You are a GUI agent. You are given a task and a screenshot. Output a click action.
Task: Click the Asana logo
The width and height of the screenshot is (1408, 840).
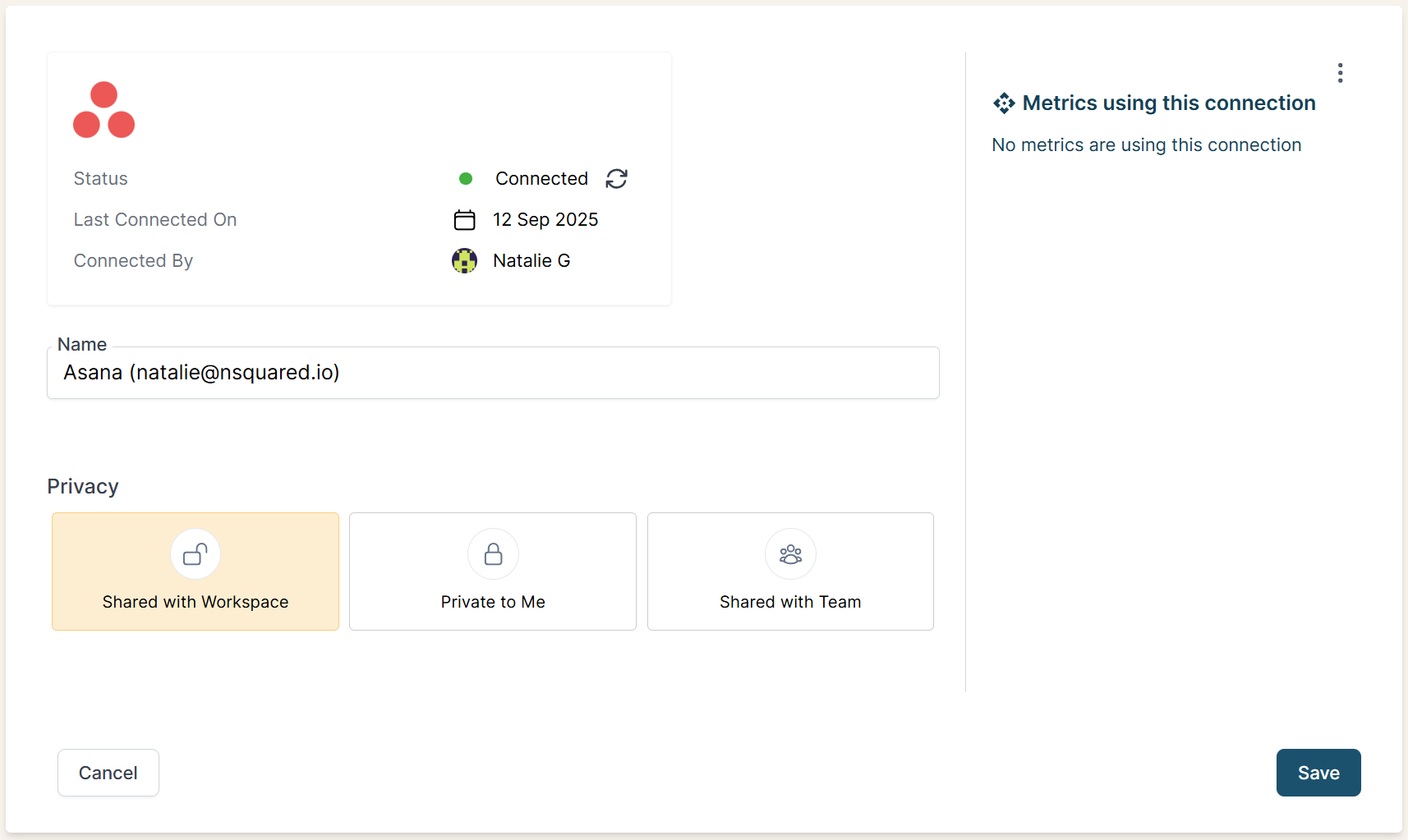104,109
